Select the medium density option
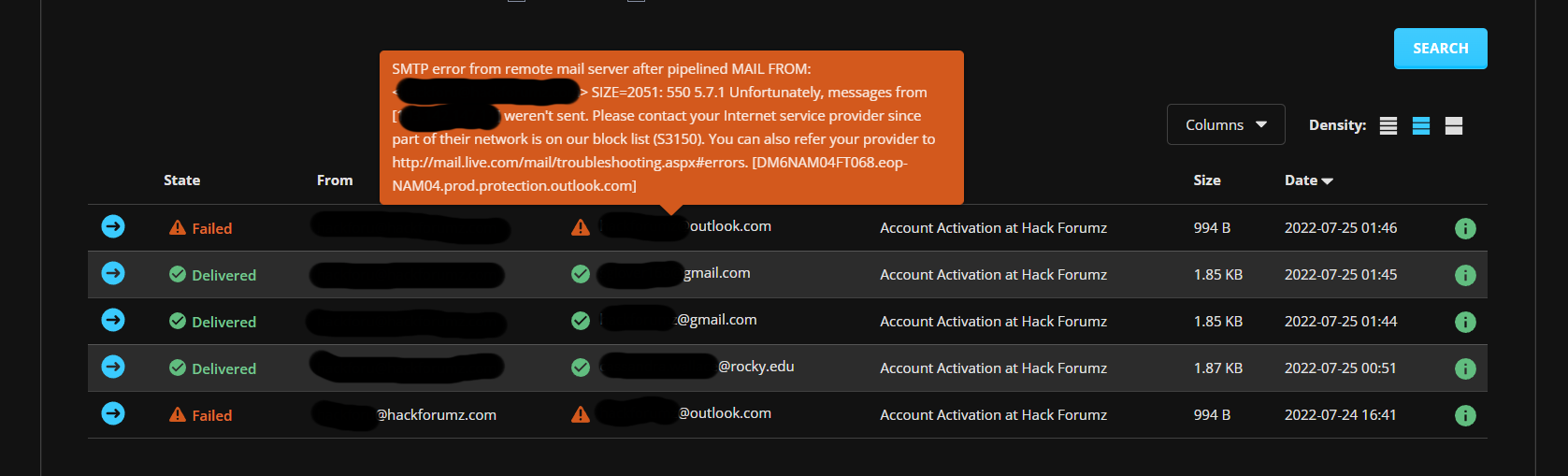Image resolution: width=1568 pixels, height=476 pixels. 1421,125
